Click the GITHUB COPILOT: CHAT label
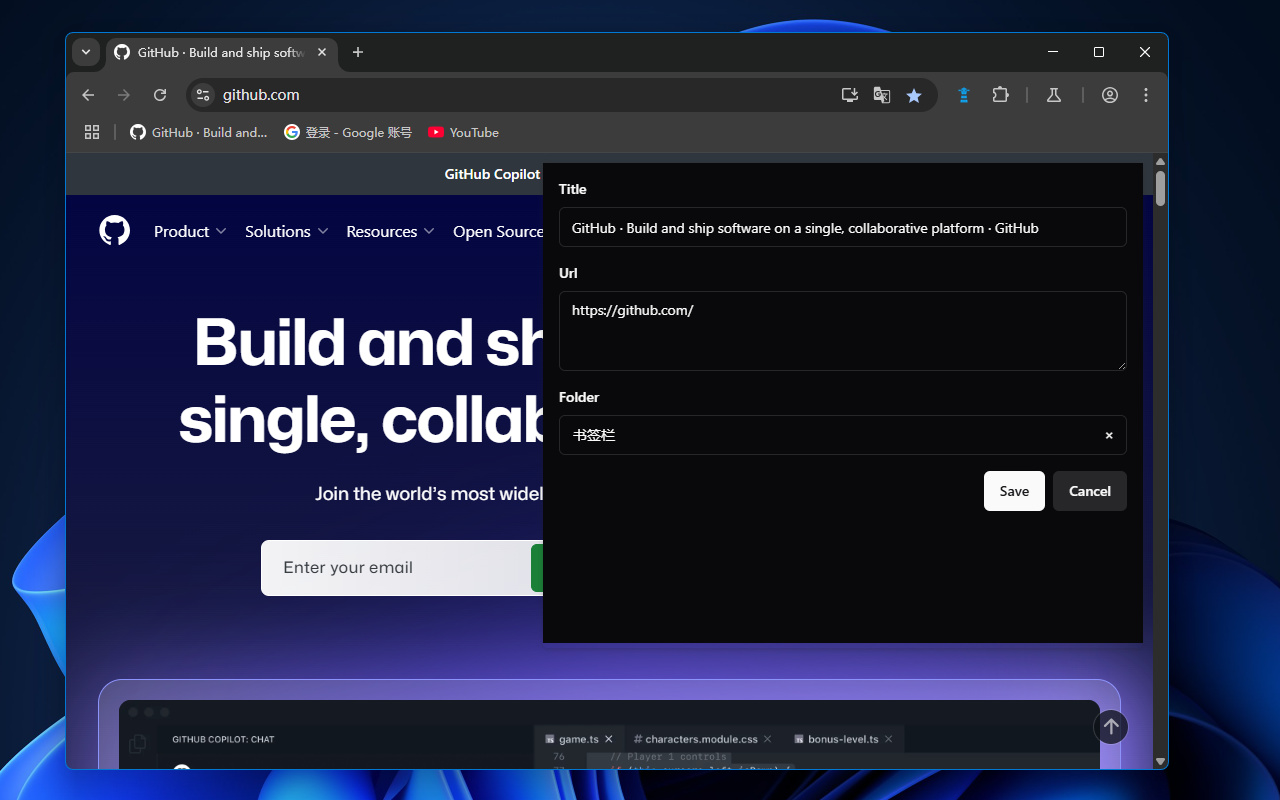The image size is (1280, 800). coord(223,740)
